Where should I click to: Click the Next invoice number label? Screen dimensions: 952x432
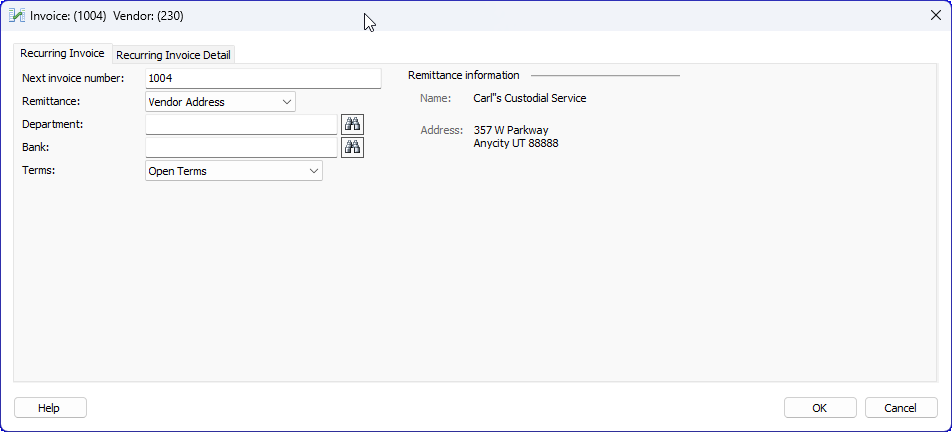click(73, 78)
